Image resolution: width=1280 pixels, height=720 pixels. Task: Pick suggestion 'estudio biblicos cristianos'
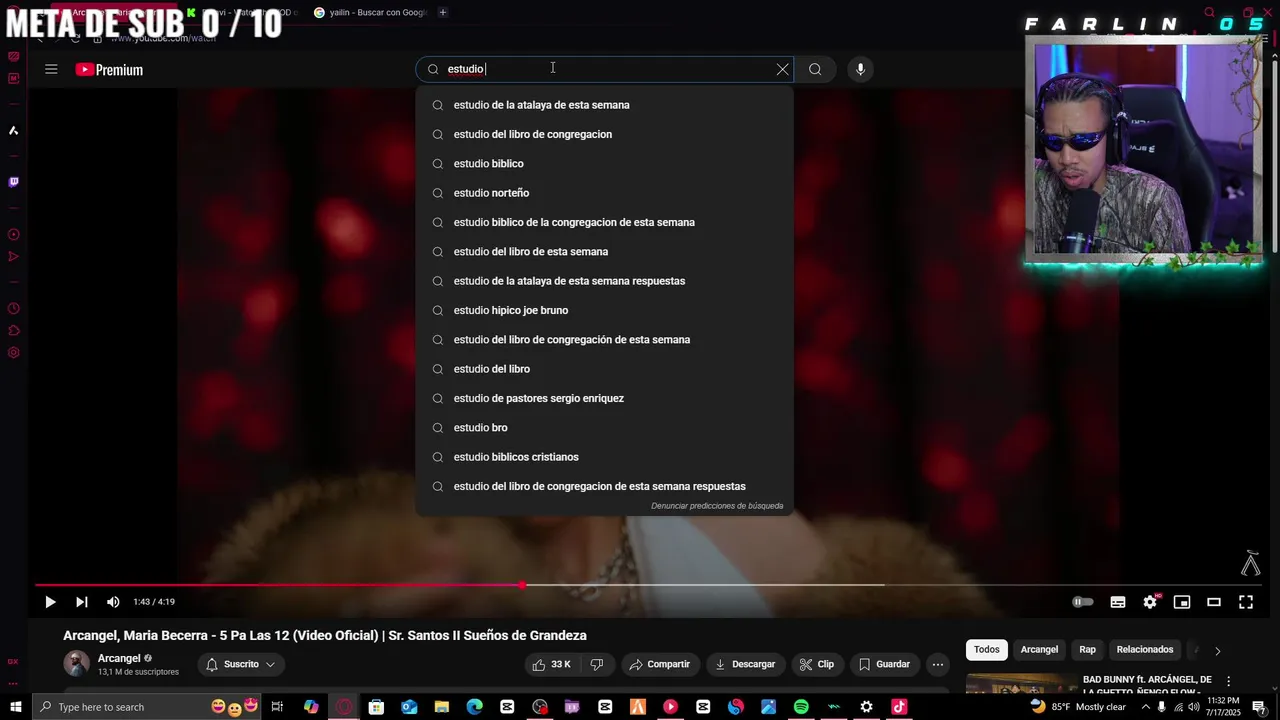pos(605,457)
